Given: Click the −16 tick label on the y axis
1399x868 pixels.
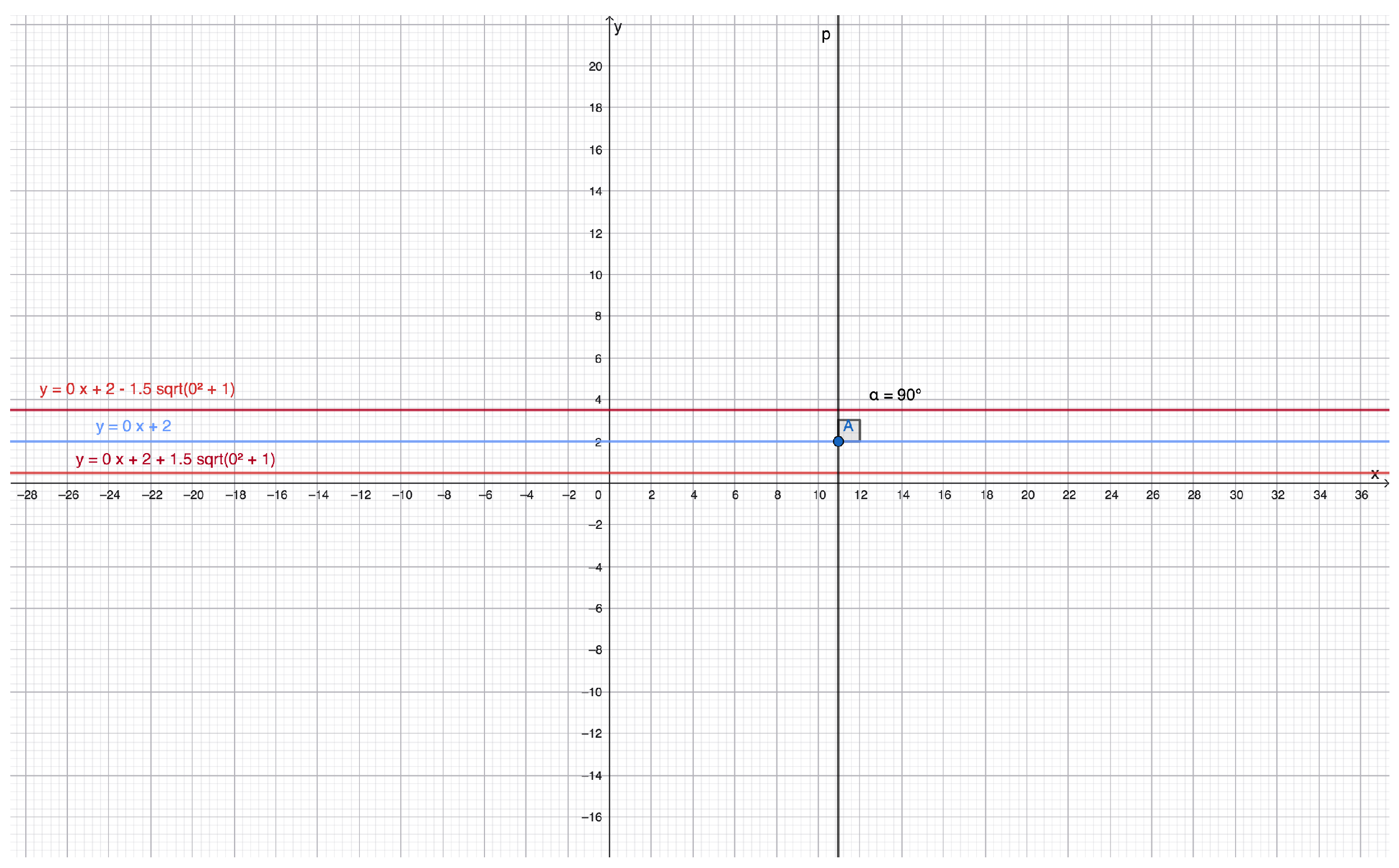Looking at the screenshot, I should coord(592,817).
